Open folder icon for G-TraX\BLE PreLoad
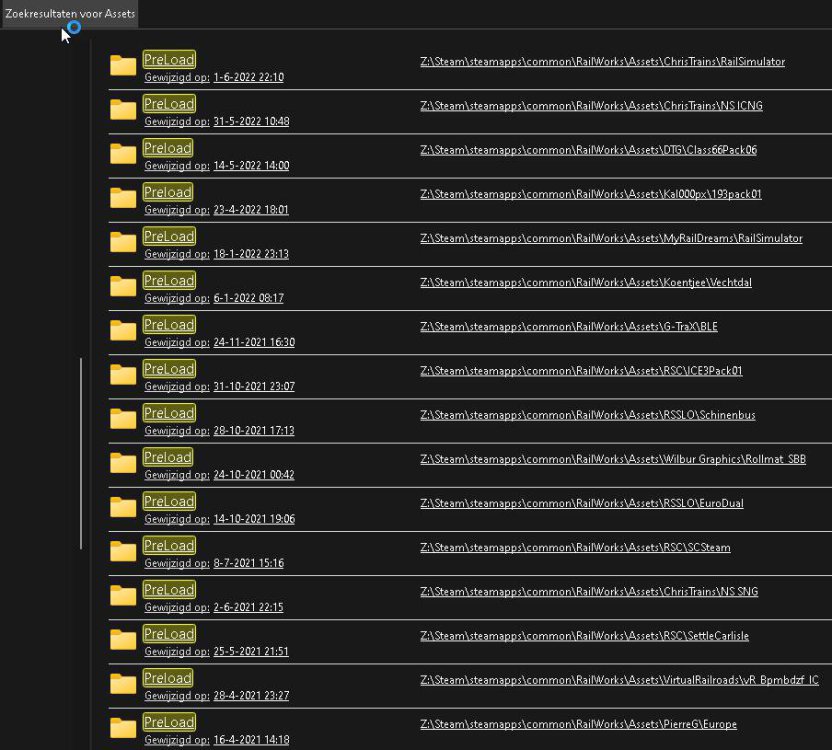The height and width of the screenshot is (750, 832). [123, 330]
